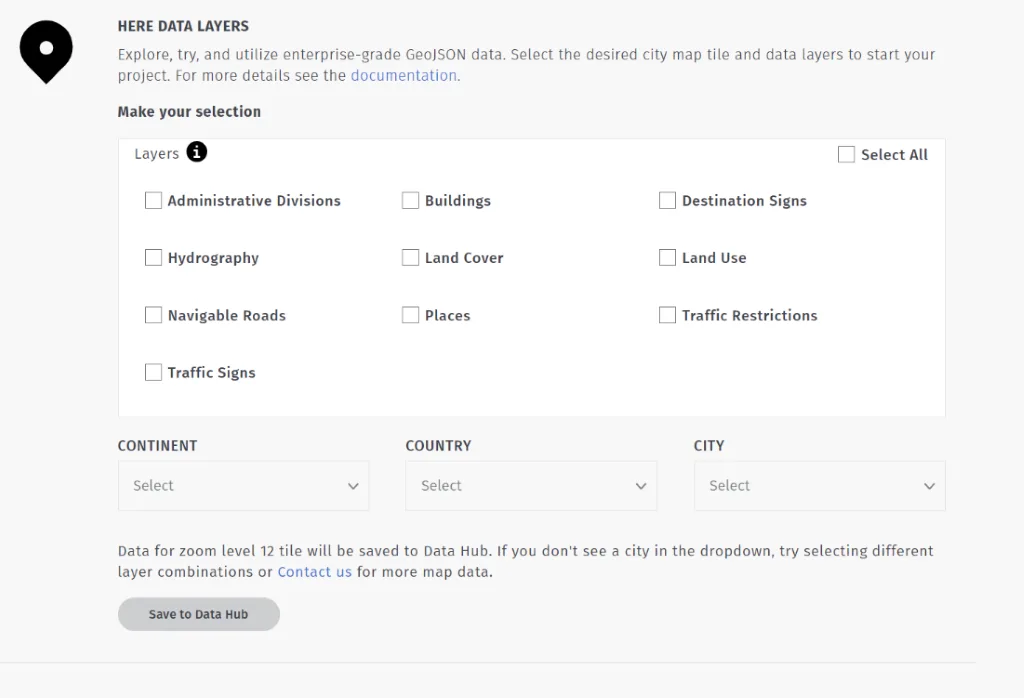Image resolution: width=1024 pixels, height=698 pixels.
Task: Click the black map pin icon
Action: coord(46,52)
